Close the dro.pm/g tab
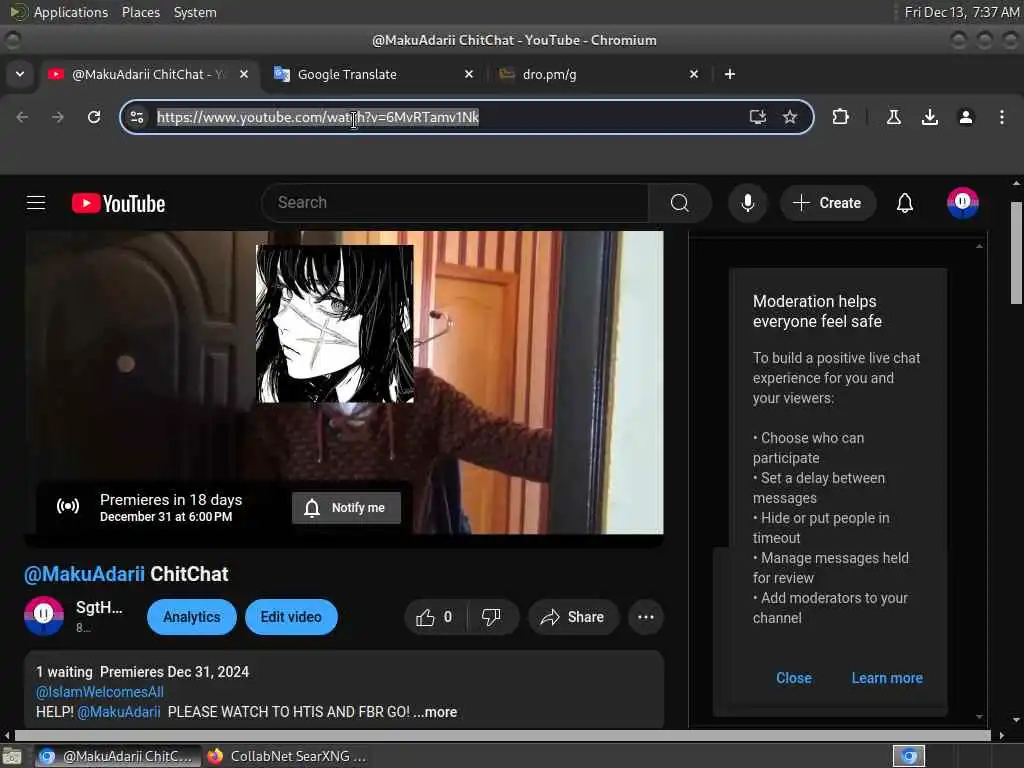1024x768 pixels. tap(694, 74)
